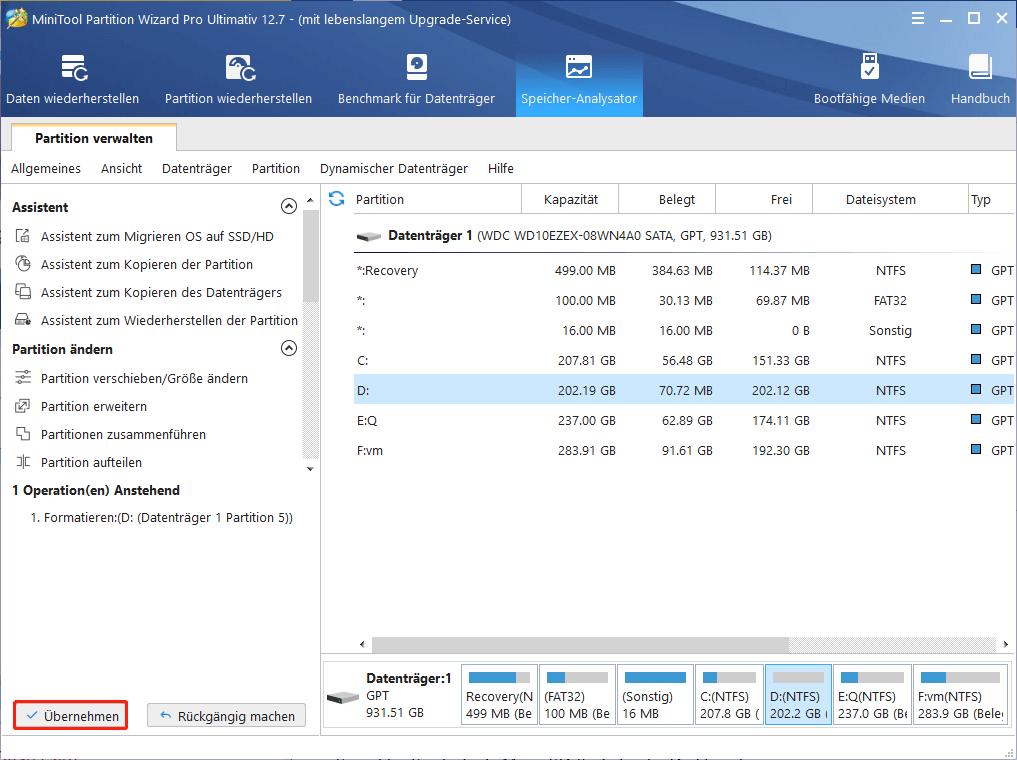1017x760 pixels.
Task: Click the Übernehmen button
Action: (x=71, y=715)
